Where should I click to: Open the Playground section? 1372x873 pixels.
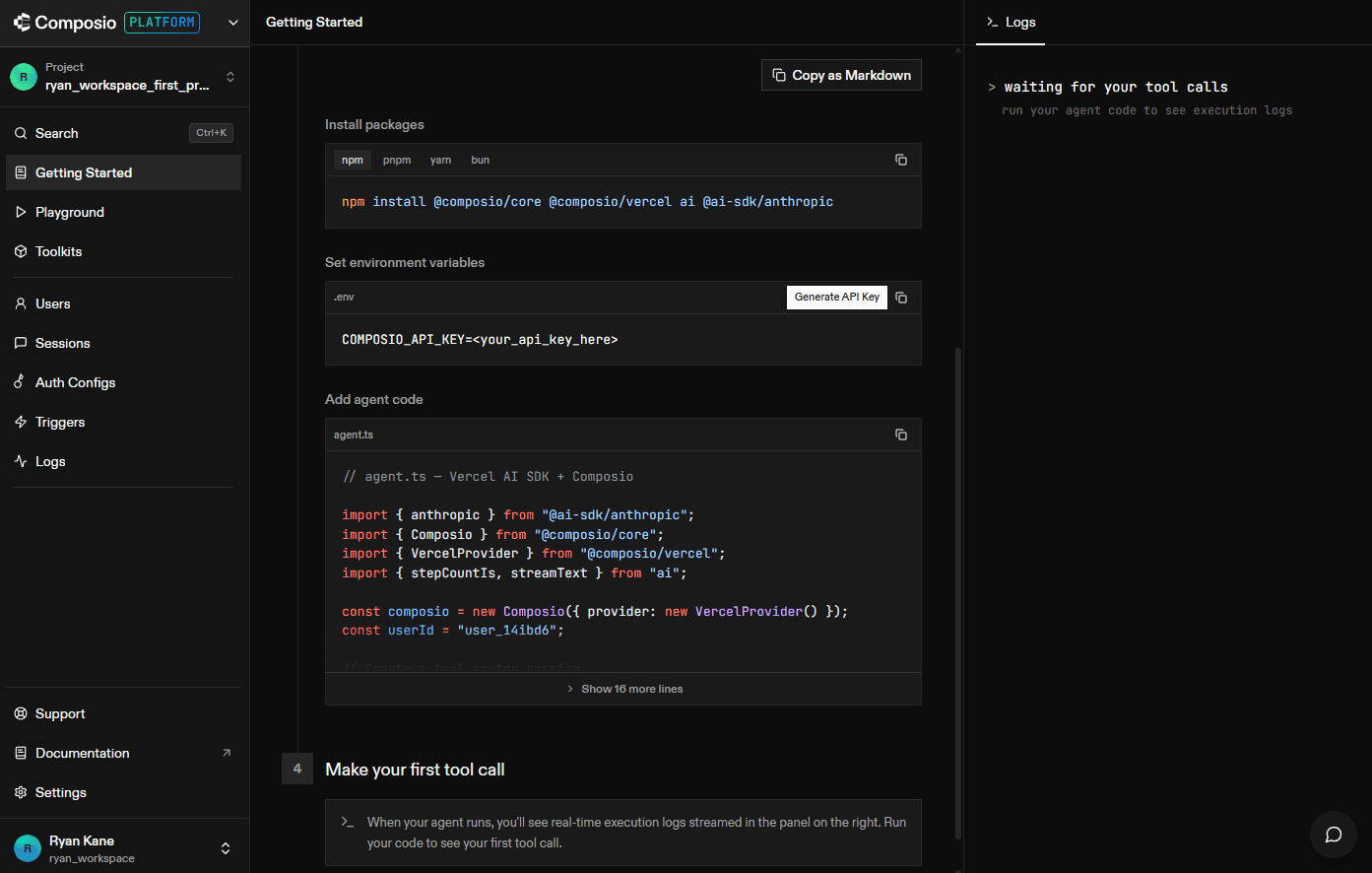click(x=124, y=212)
